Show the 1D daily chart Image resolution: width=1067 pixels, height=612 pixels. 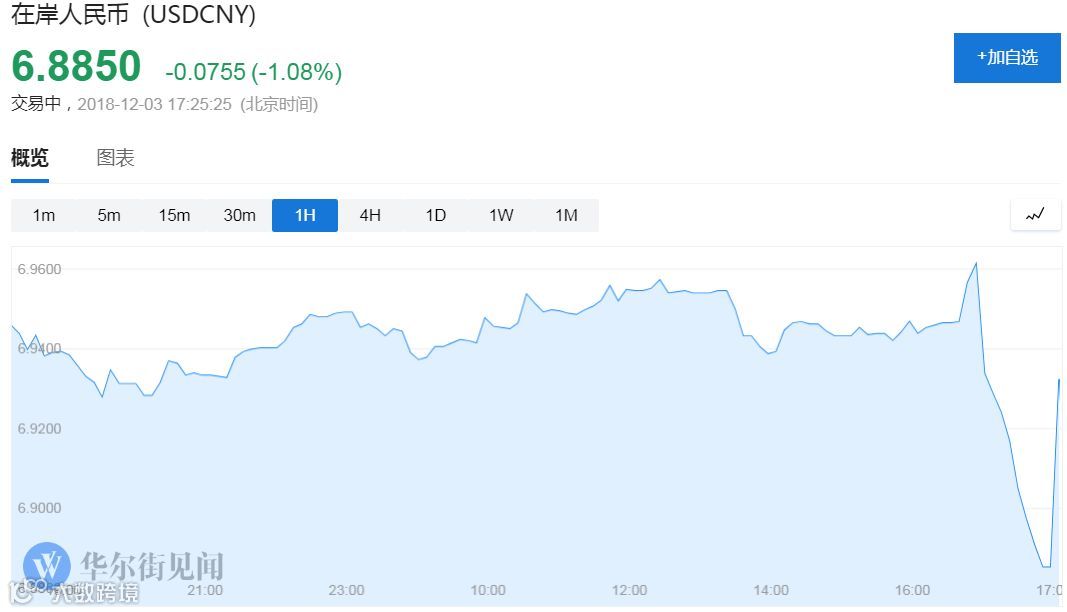pos(436,215)
